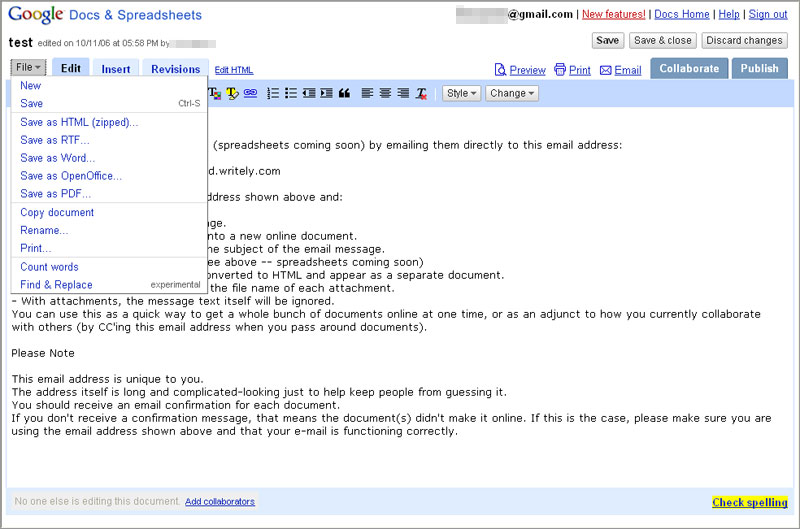Apply bulleted list formatting

[x=291, y=93]
